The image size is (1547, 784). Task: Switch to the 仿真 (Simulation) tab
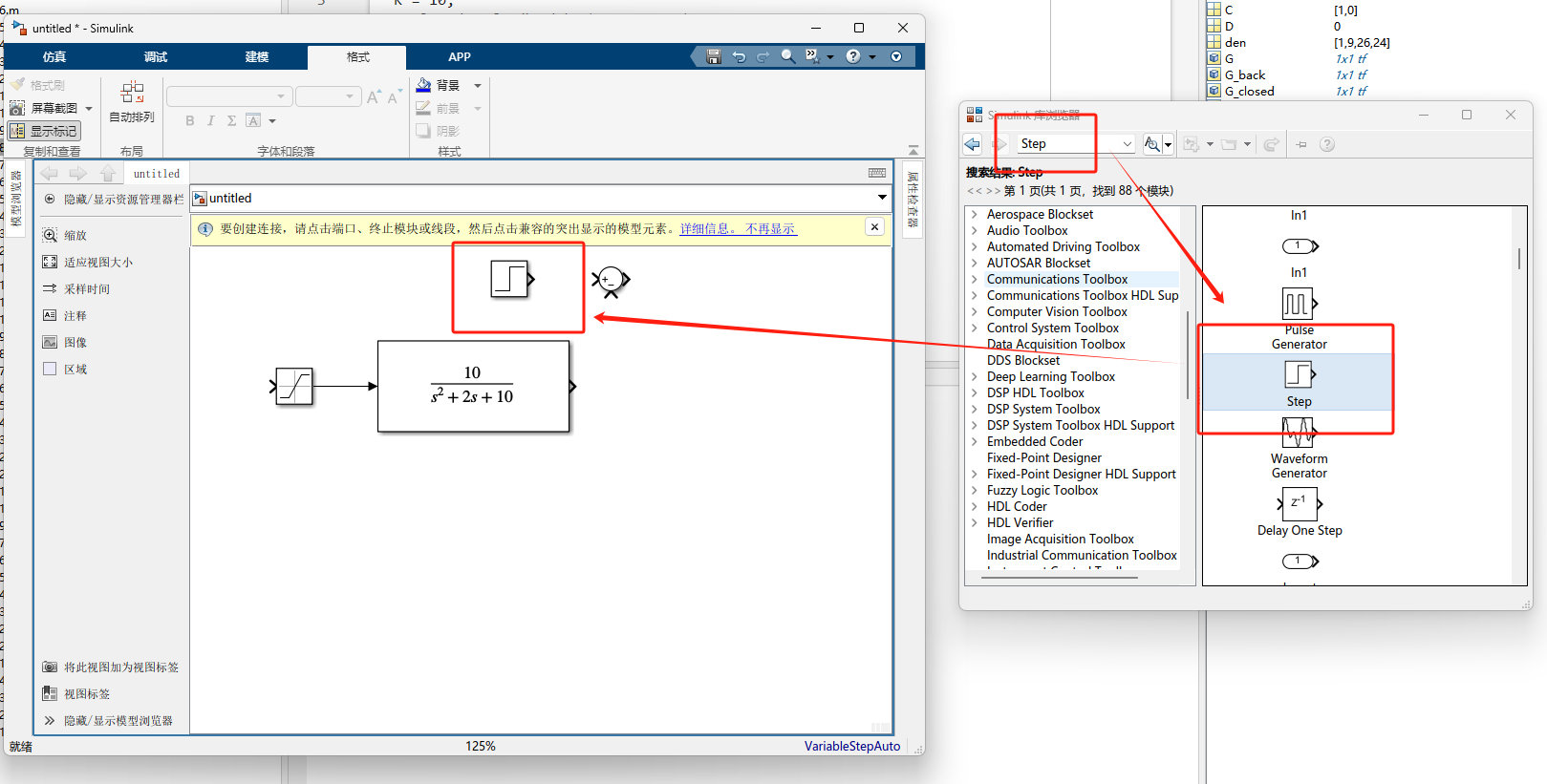[x=54, y=57]
